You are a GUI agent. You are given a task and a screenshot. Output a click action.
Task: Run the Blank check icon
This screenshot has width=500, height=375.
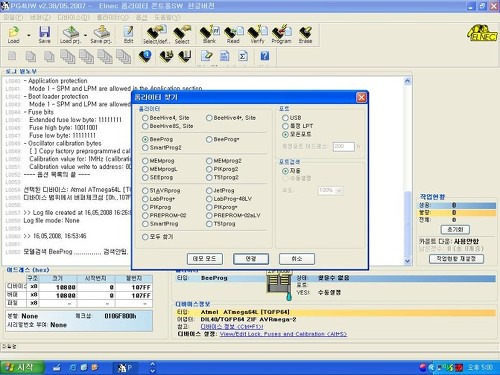(209, 34)
